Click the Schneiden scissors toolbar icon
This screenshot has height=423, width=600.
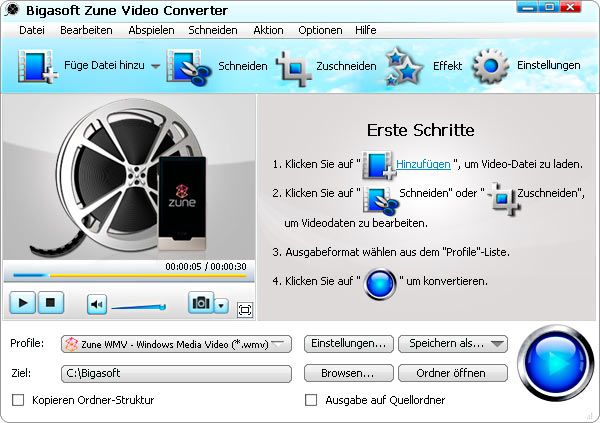(189, 67)
